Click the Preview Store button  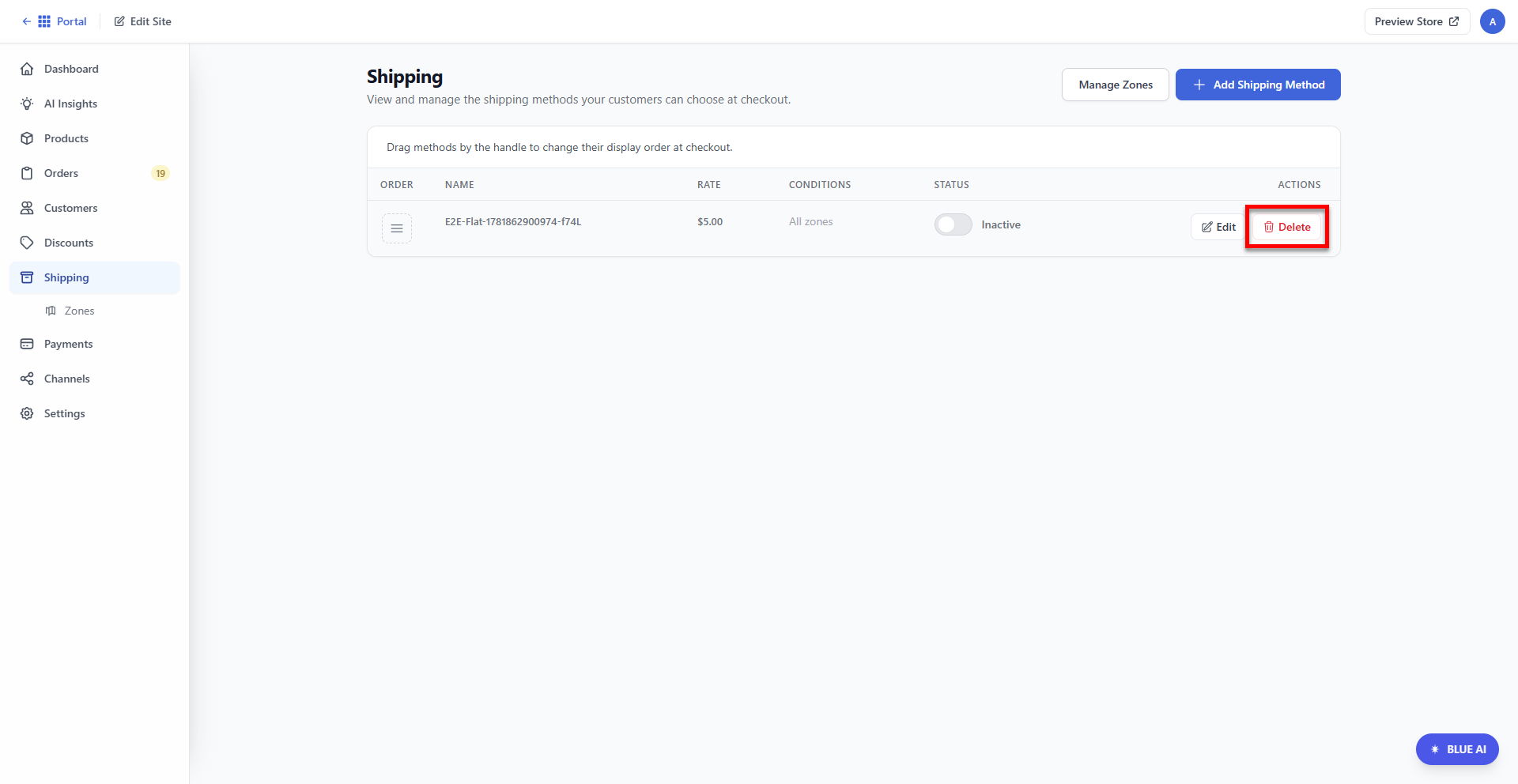tap(1417, 21)
